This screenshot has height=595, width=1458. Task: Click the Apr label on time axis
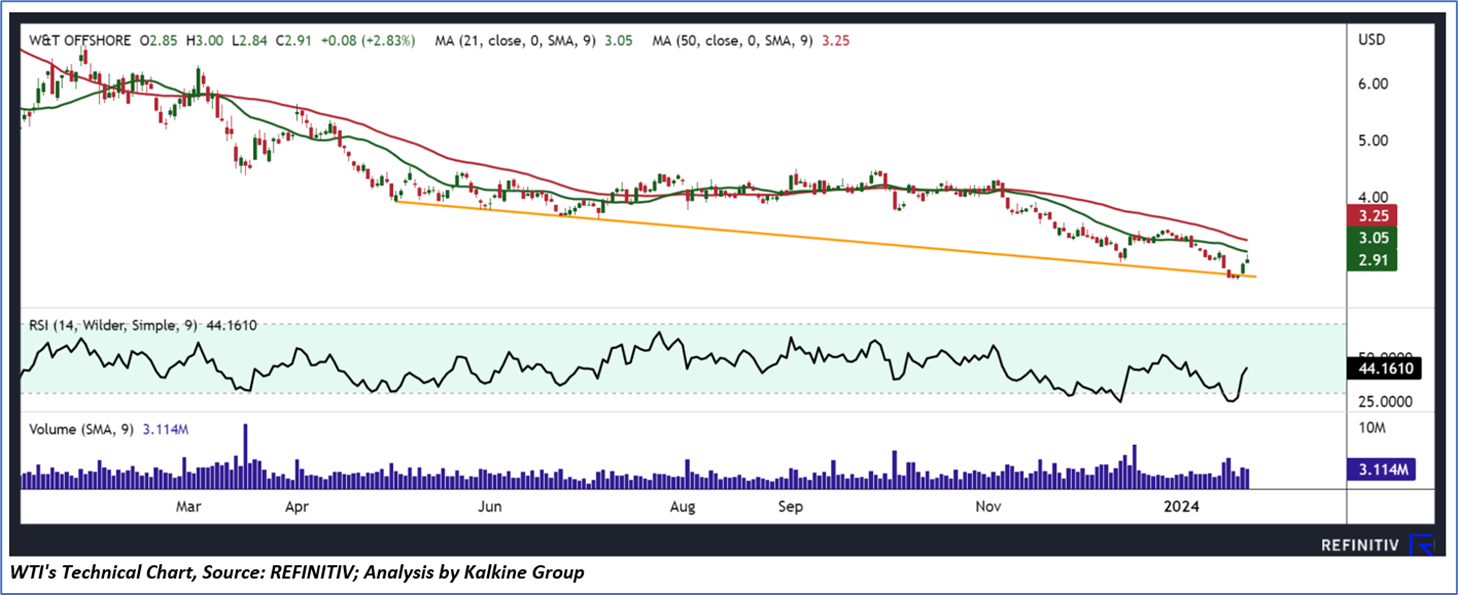pos(296,507)
